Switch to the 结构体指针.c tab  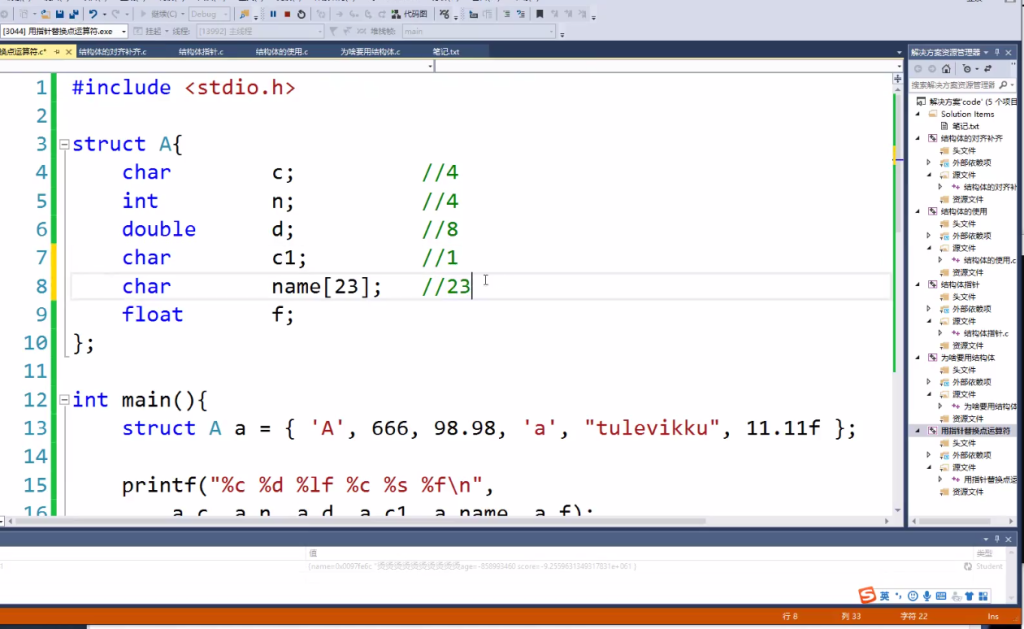point(200,52)
